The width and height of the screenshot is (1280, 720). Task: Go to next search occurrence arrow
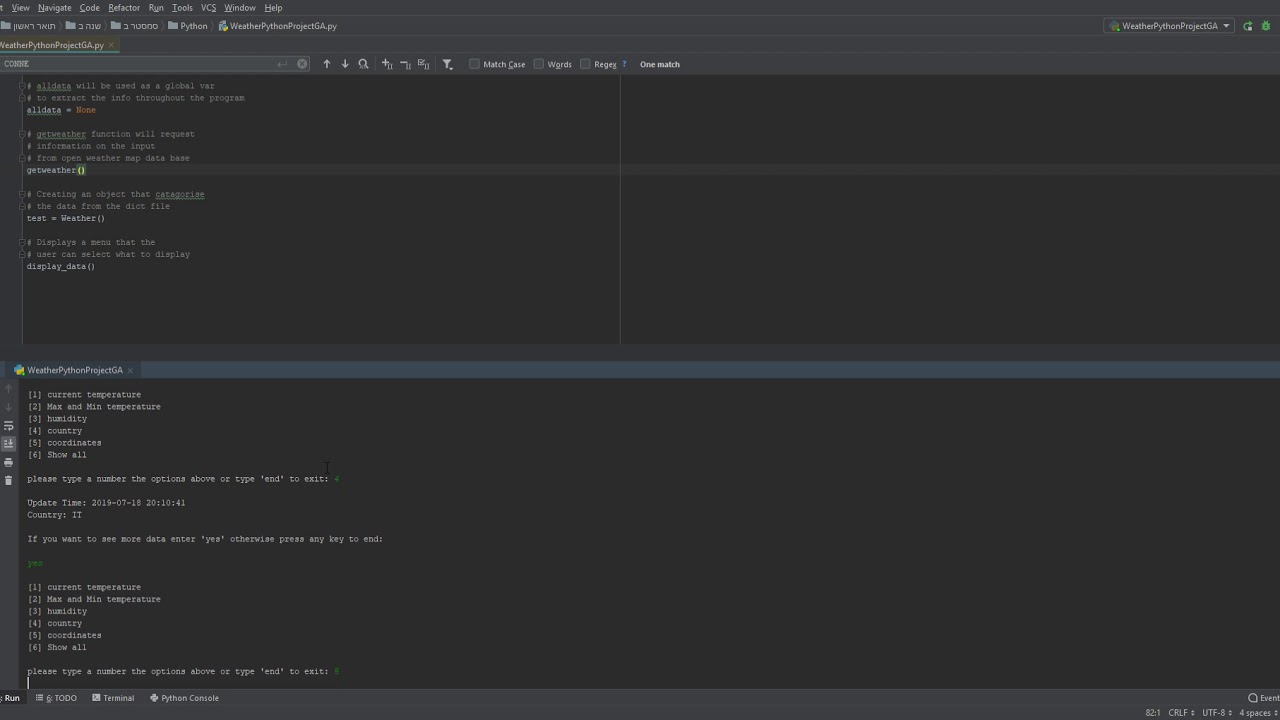click(x=345, y=64)
